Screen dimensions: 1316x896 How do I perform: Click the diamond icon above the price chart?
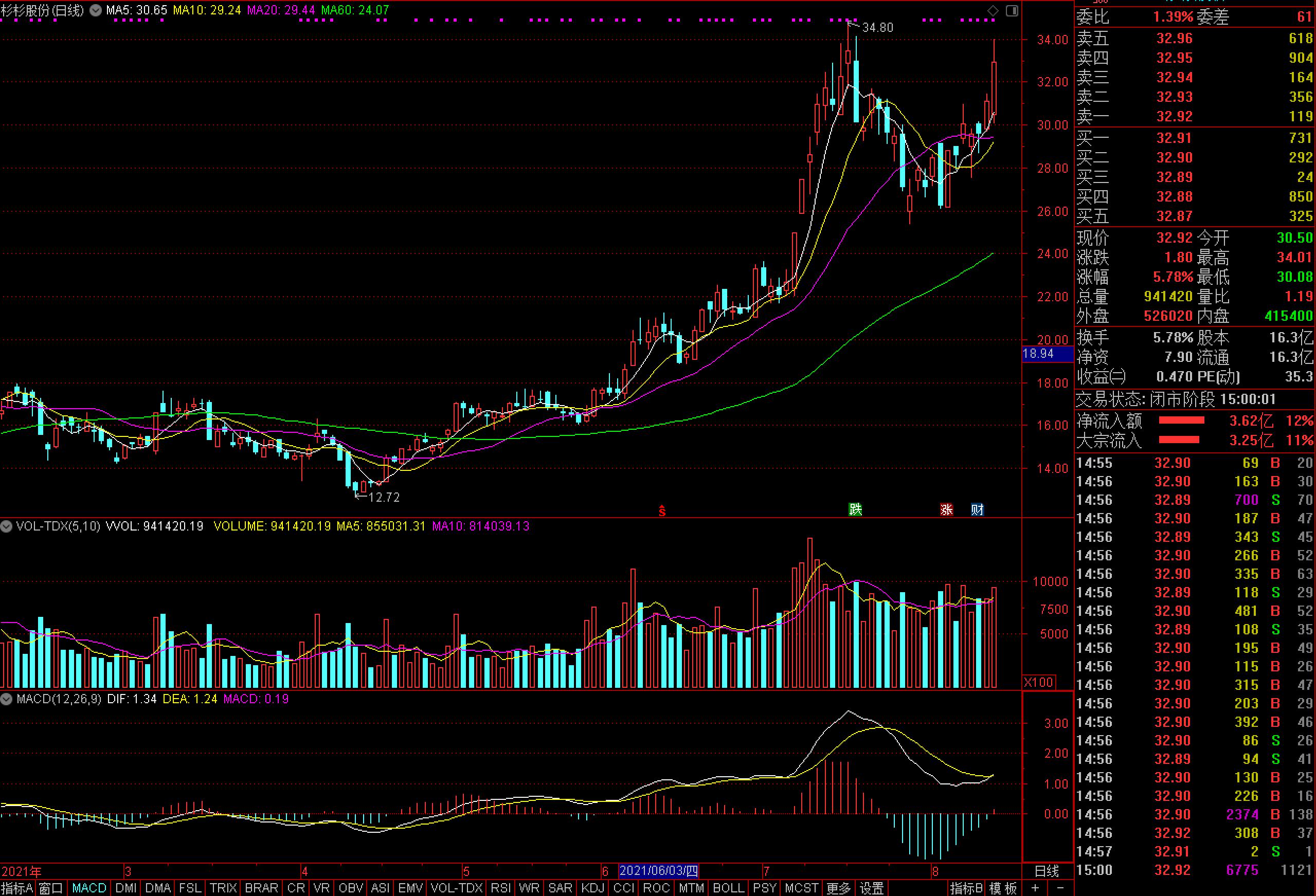(x=993, y=11)
